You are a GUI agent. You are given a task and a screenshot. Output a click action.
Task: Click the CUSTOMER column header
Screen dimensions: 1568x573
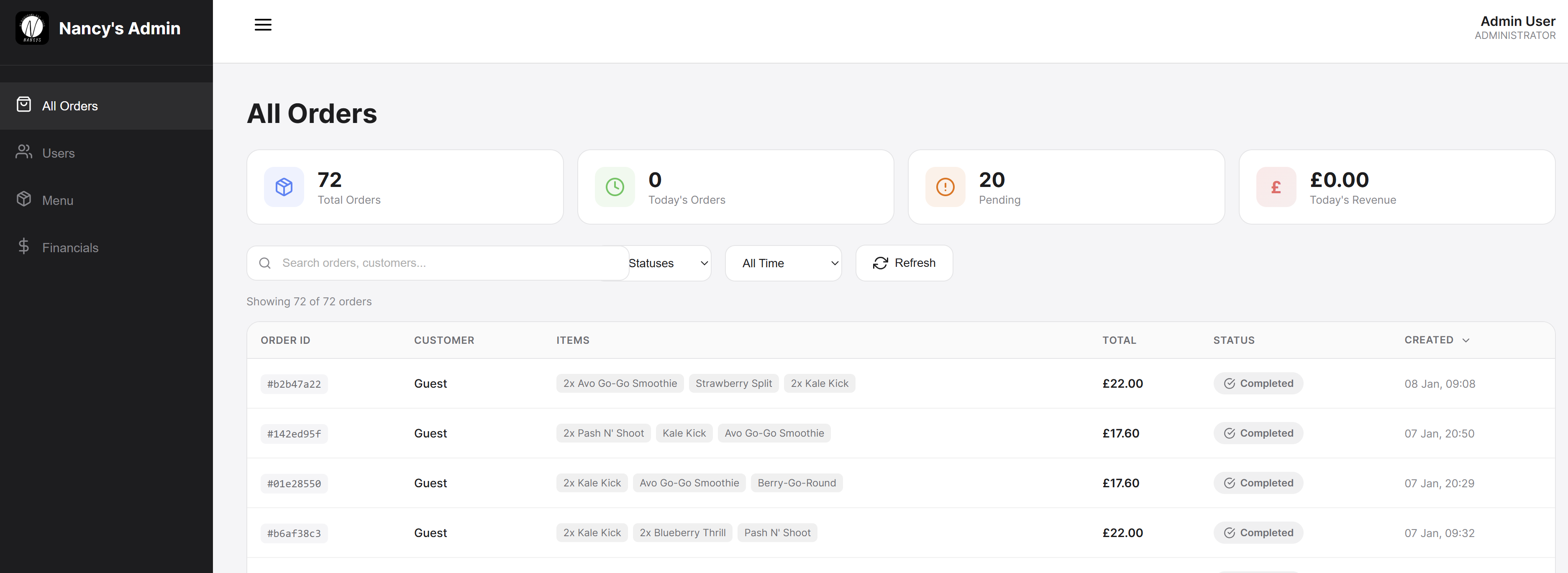(444, 340)
